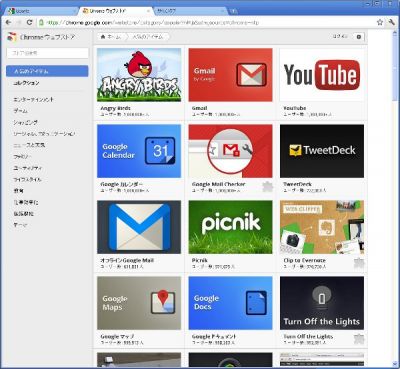
Task: Open the Clip to Evernote tile image
Action: click(322, 227)
